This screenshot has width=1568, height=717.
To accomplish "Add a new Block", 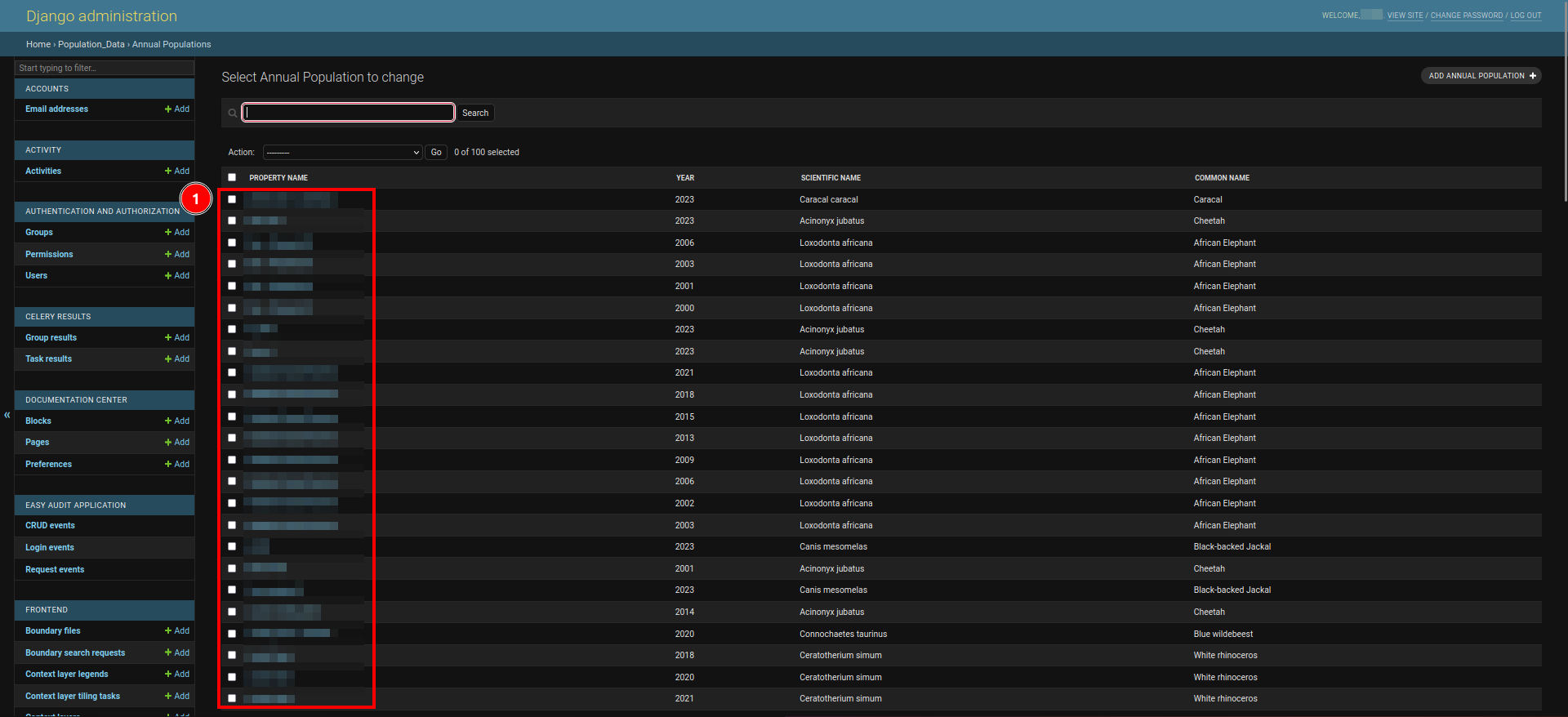I will click(x=177, y=421).
